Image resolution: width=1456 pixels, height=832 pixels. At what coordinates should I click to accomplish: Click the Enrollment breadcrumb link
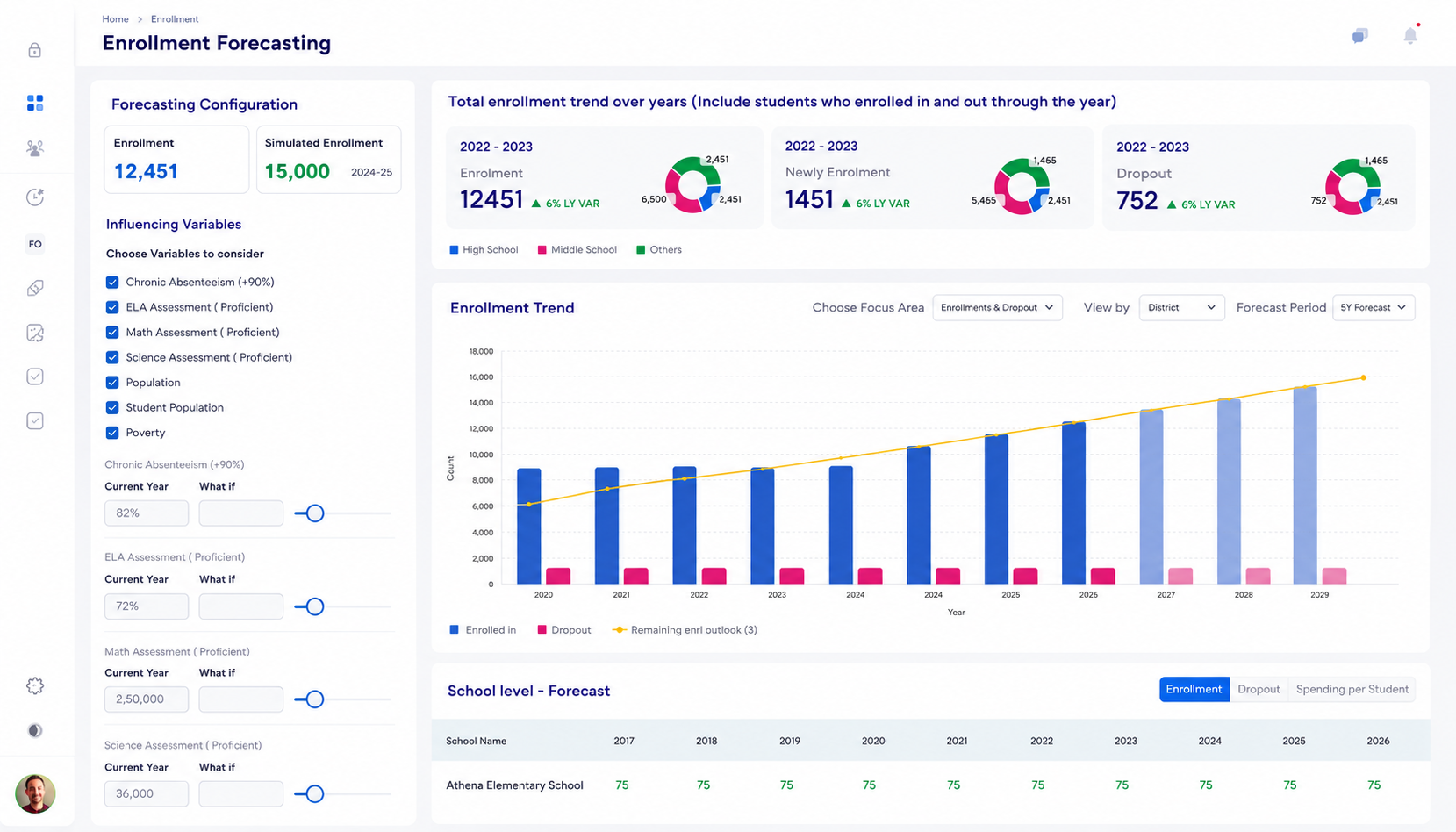175,19
